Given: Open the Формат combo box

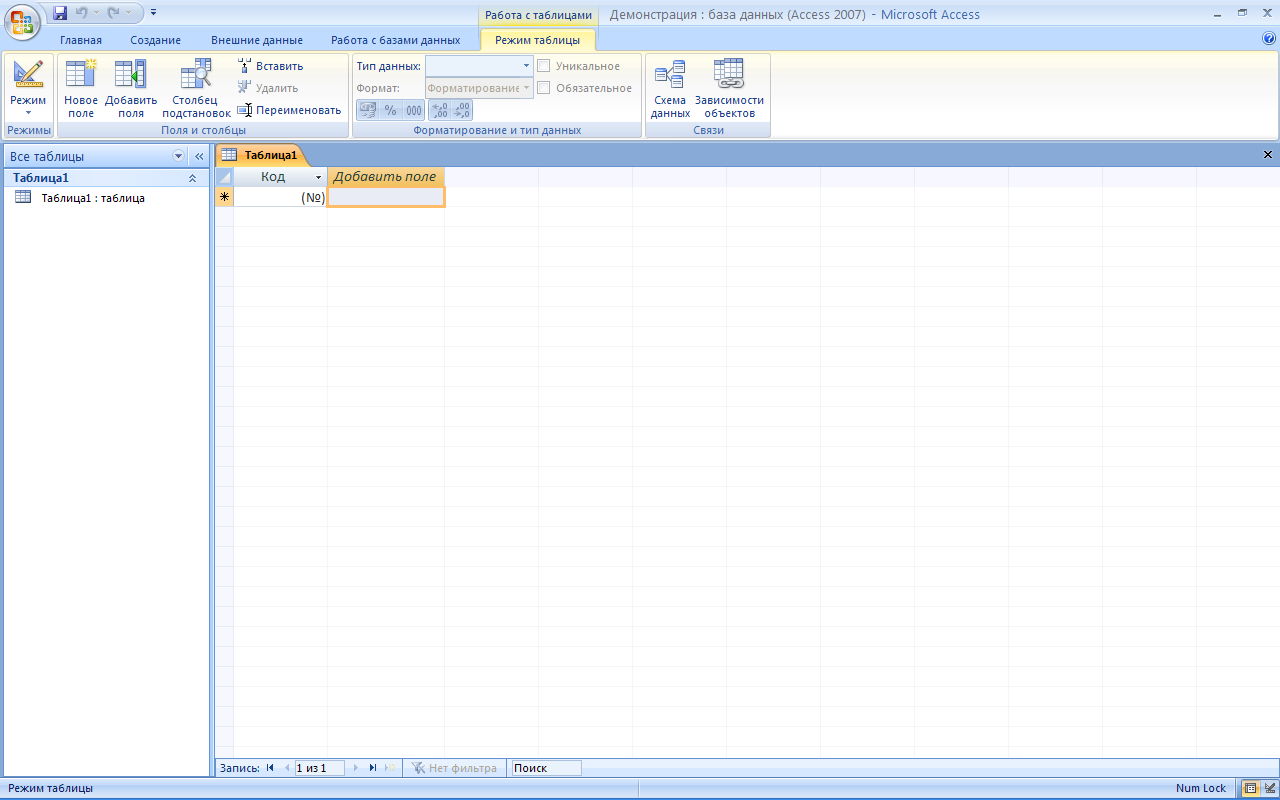Looking at the screenshot, I should click(x=479, y=88).
